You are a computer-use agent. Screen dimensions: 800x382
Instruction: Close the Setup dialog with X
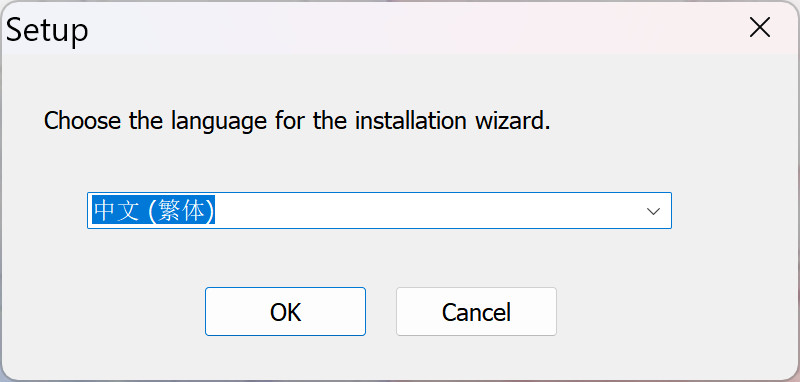(x=759, y=28)
